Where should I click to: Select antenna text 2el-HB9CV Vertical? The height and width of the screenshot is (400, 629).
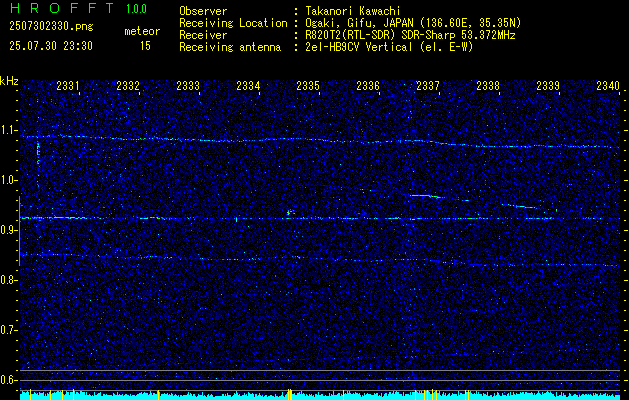point(359,47)
